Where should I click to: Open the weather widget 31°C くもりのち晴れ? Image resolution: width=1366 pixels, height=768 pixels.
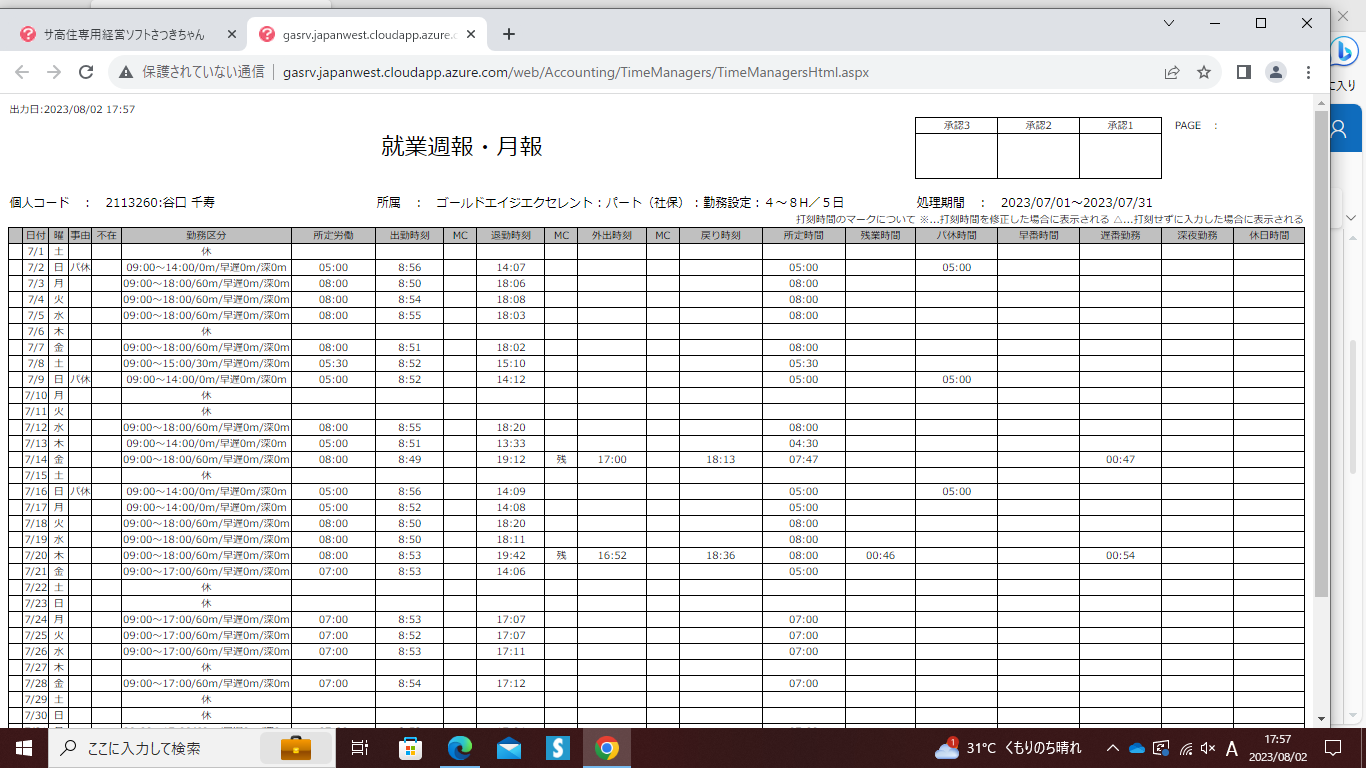[1008, 748]
